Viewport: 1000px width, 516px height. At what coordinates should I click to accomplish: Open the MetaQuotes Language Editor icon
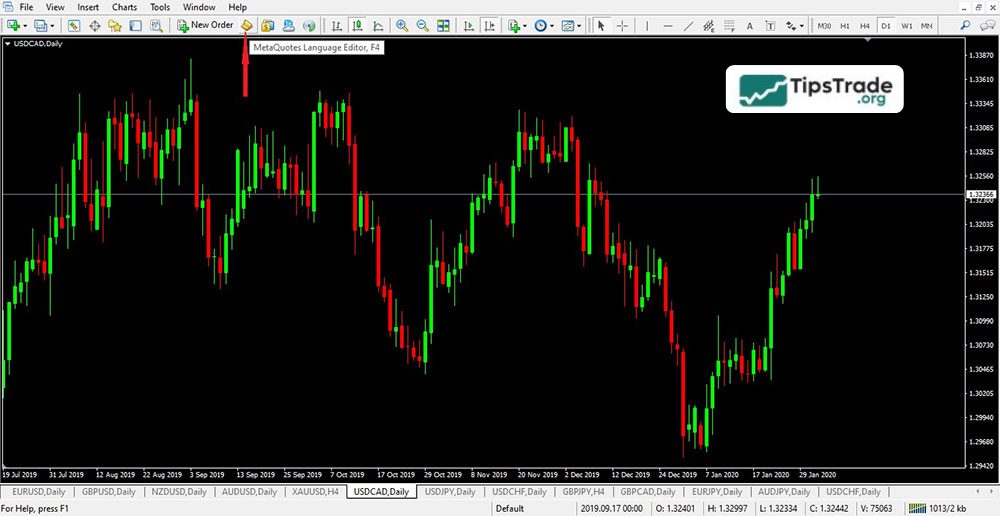[247, 25]
